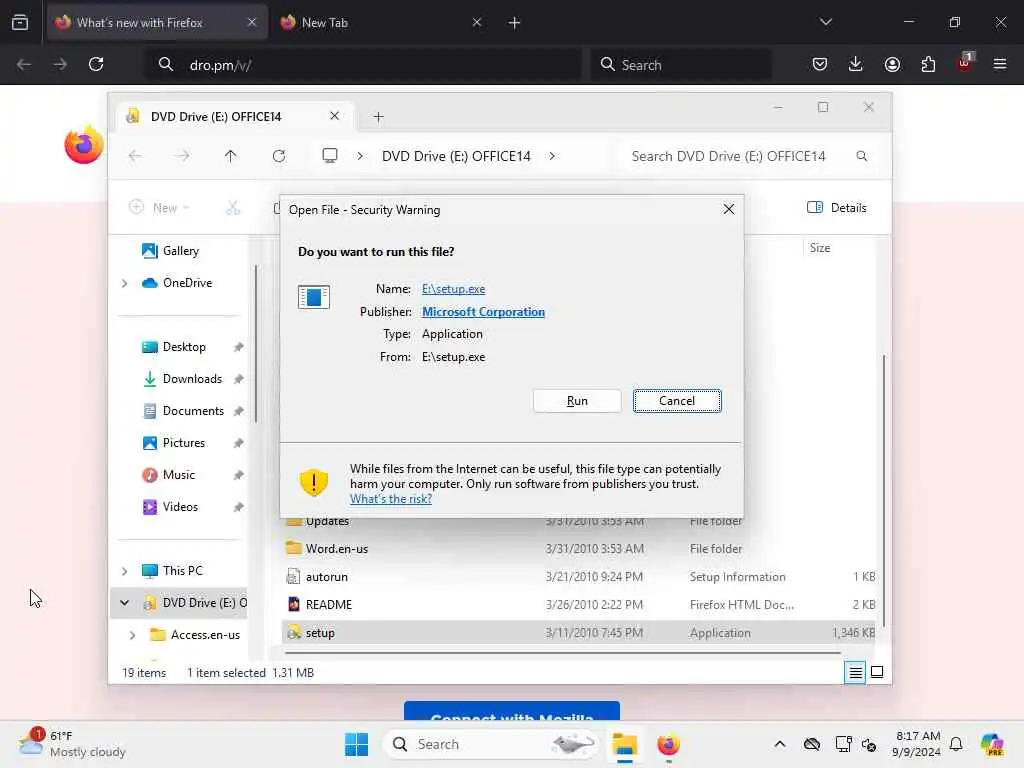Image resolution: width=1024 pixels, height=768 pixels.
Task: Close the Open File Security Warning dialog
Action: click(x=728, y=209)
